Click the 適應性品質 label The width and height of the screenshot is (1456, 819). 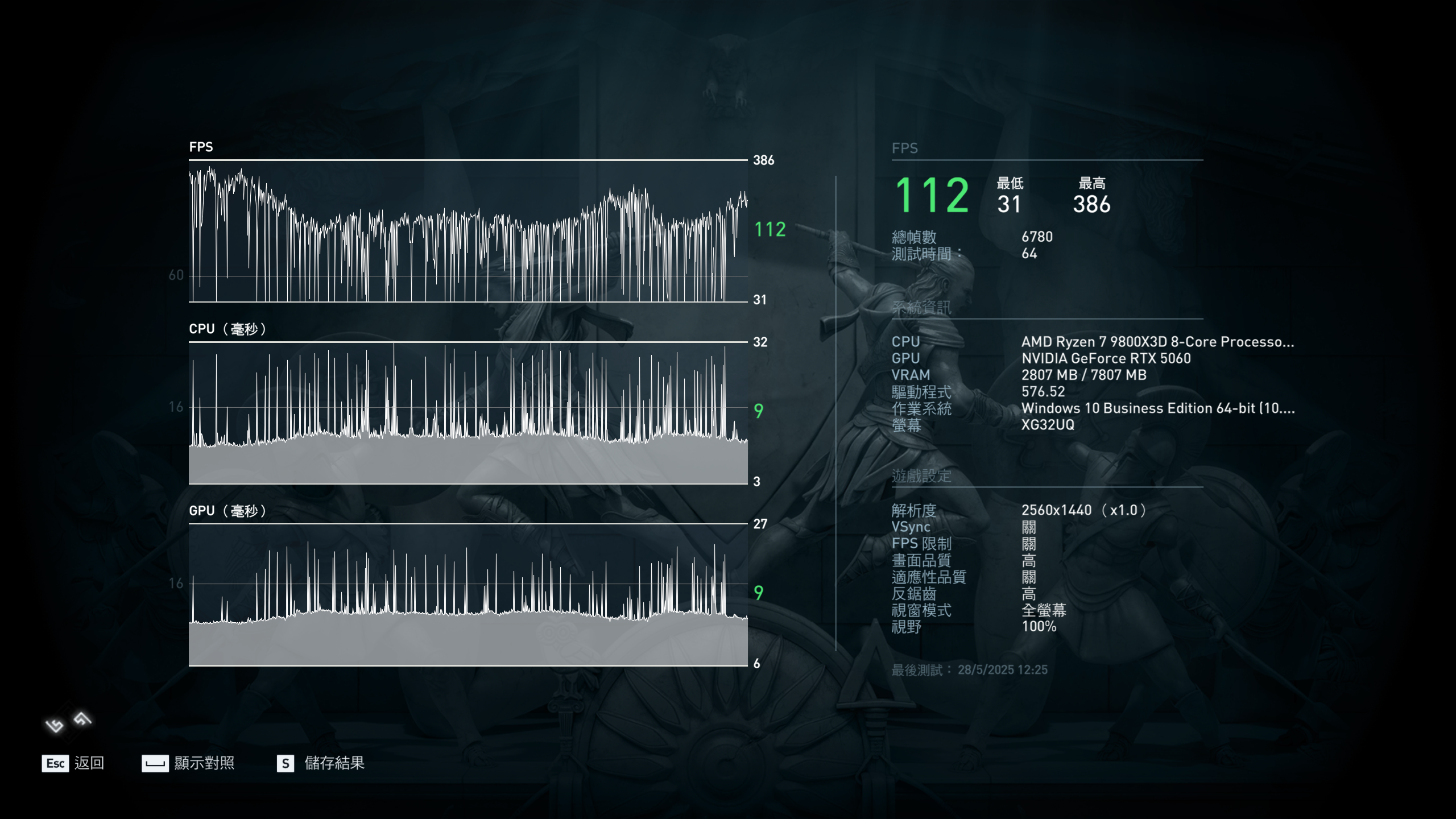click(929, 577)
